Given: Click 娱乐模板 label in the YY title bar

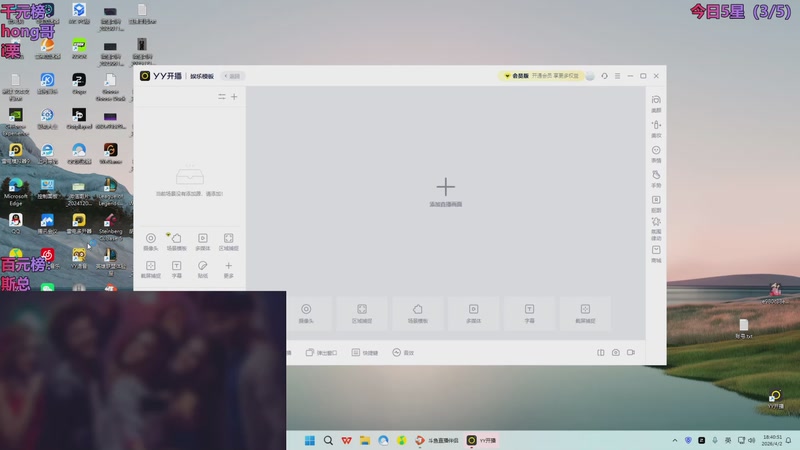Looking at the screenshot, I should click(x=202, y=76).
